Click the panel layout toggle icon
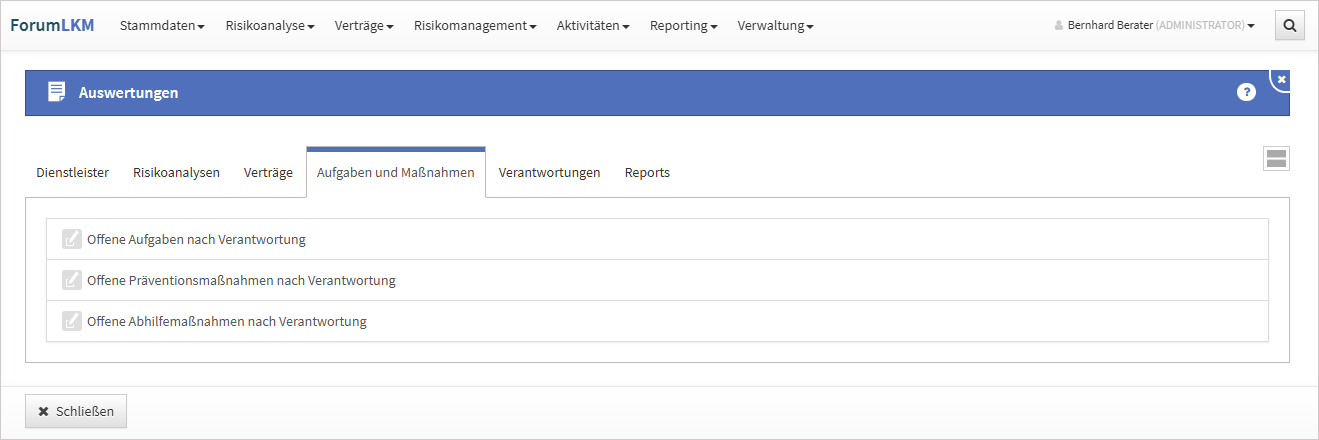This screenshot has height=440, width=1319. pyautogui.click(x=1276, y=158)
